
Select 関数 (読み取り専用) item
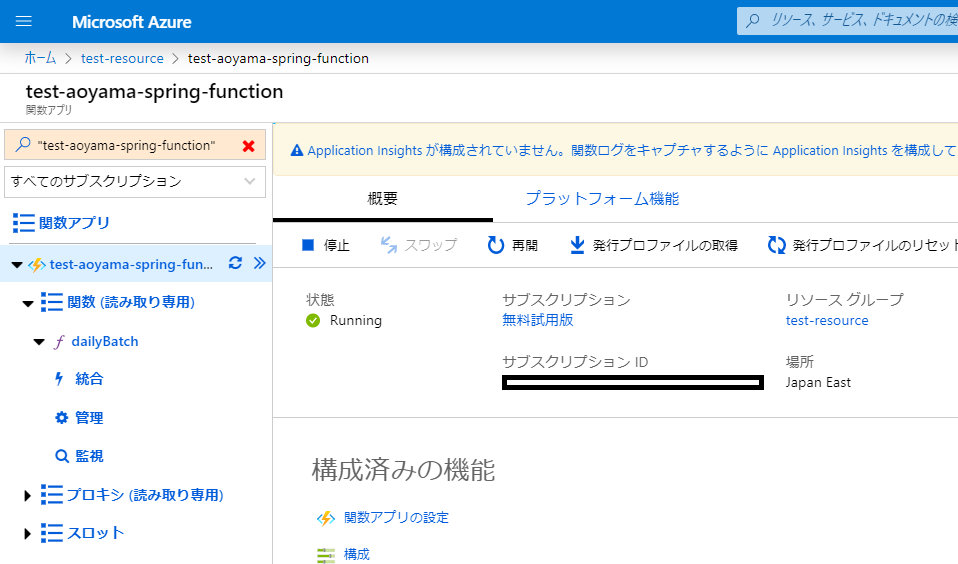[131, 302]
